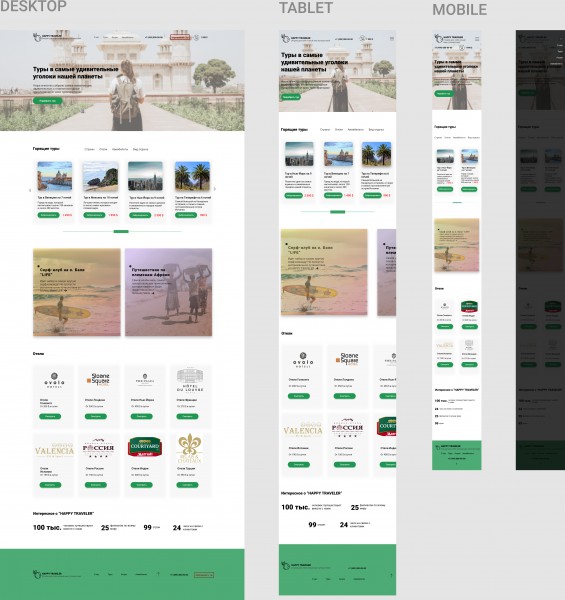The image size is (565, 600).
Task: Click the Happy Traveler logo in light mobile header
Action: coord(449,38)
